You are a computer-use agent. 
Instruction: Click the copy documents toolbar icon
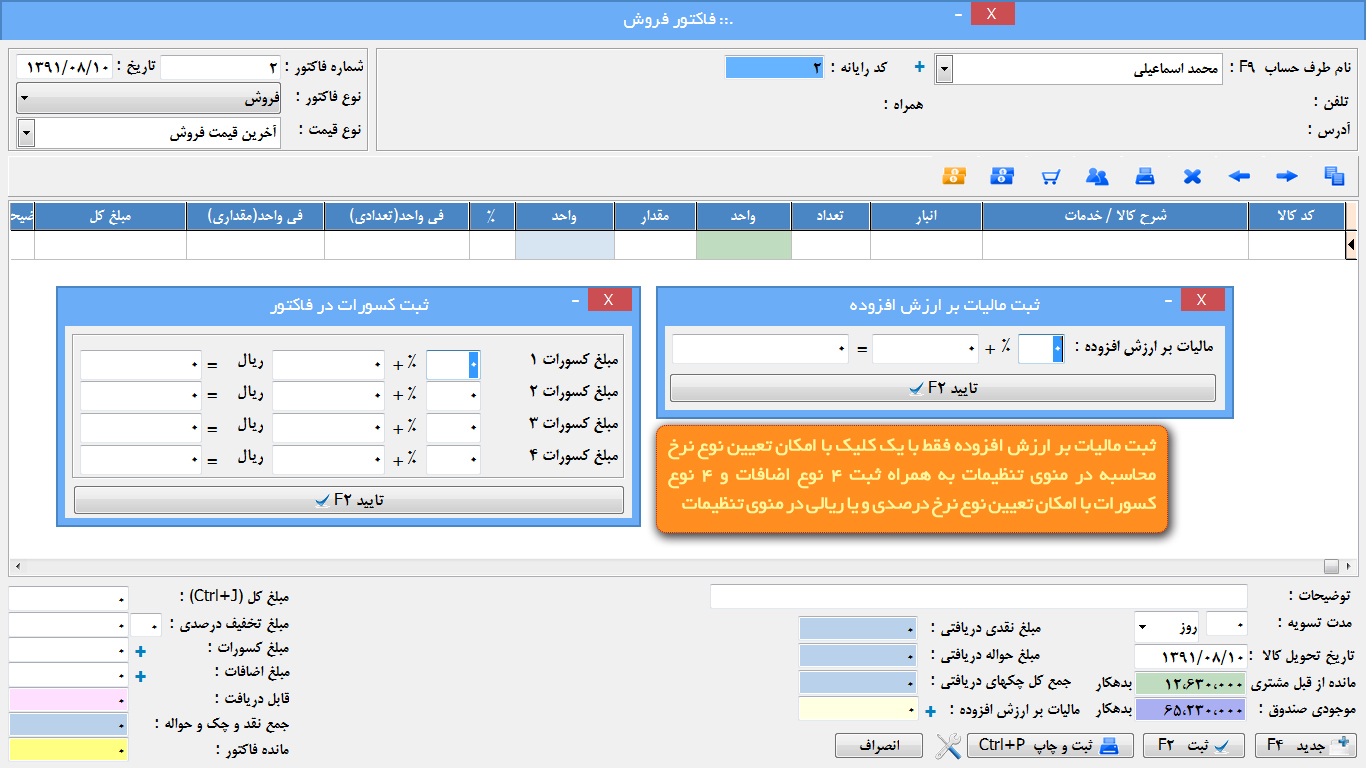[x=1334, y=177]
